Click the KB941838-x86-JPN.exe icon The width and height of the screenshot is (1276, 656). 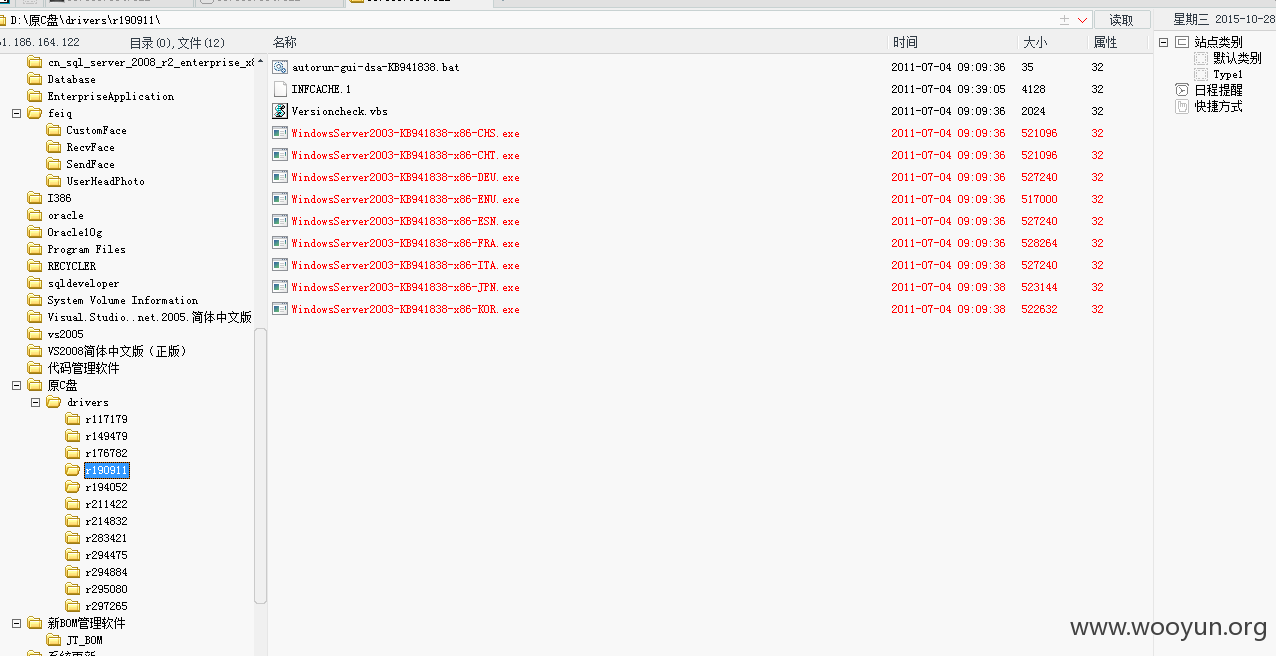point(280,287)
